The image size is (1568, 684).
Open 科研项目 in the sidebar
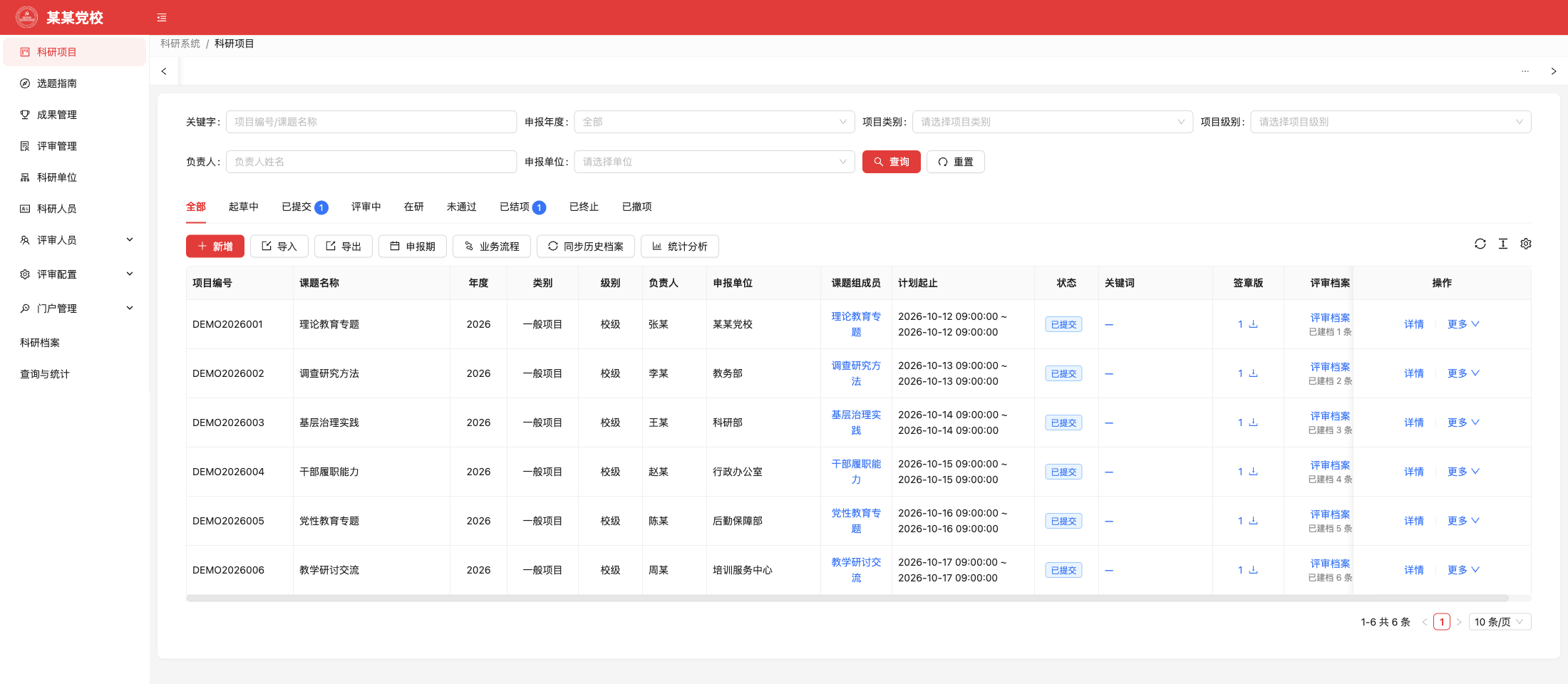click(x=75, y=52)
